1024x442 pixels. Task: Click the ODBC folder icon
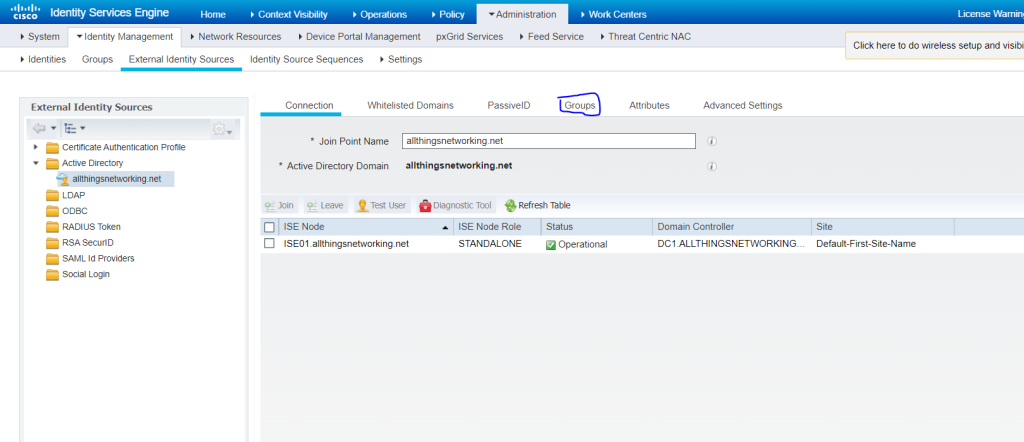pos(52,211)
